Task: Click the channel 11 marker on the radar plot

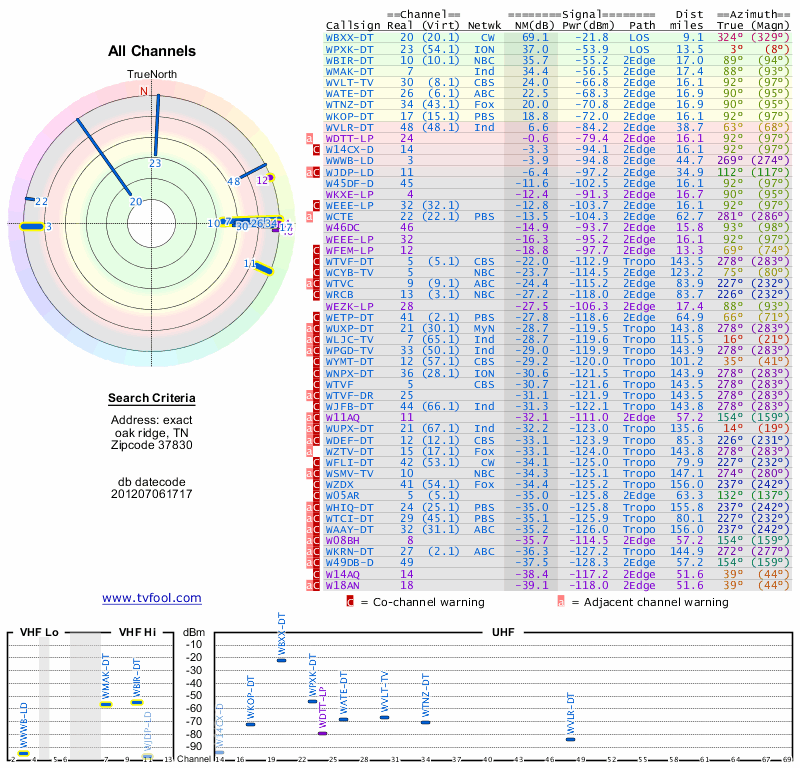Action: tap(264, 268)
